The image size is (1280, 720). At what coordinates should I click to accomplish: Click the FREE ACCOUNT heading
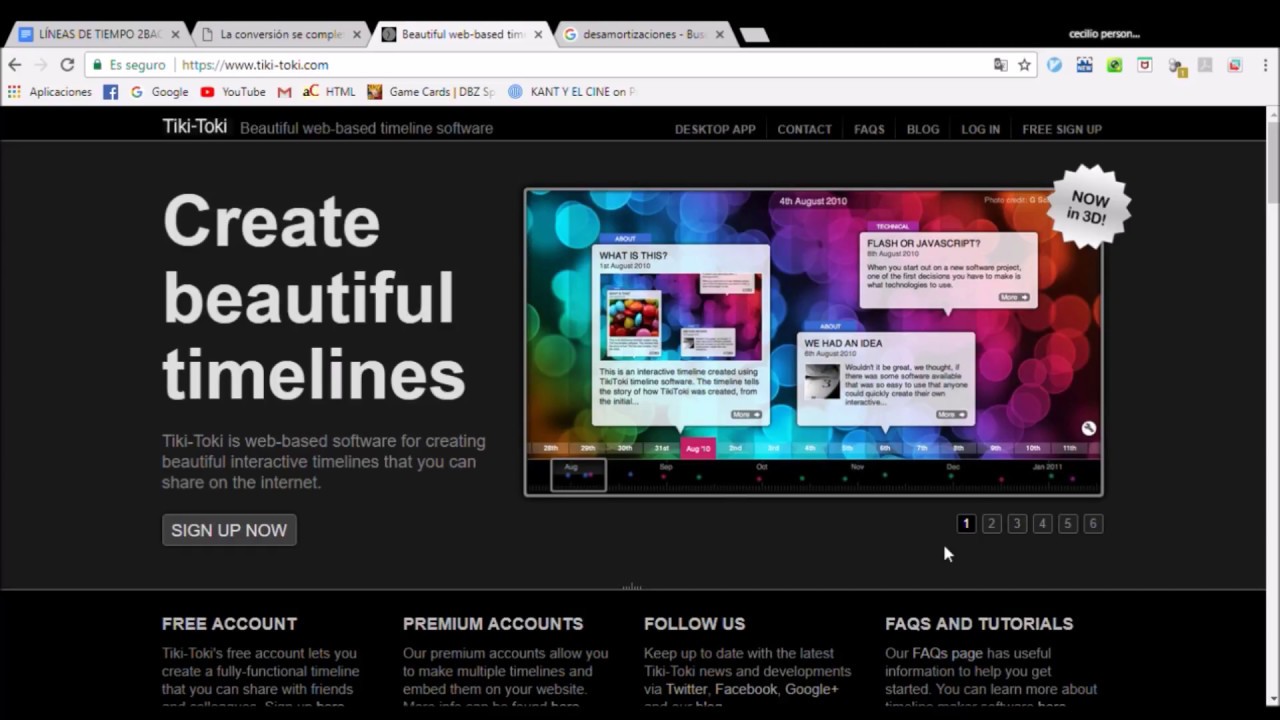(x=229, y=624)
